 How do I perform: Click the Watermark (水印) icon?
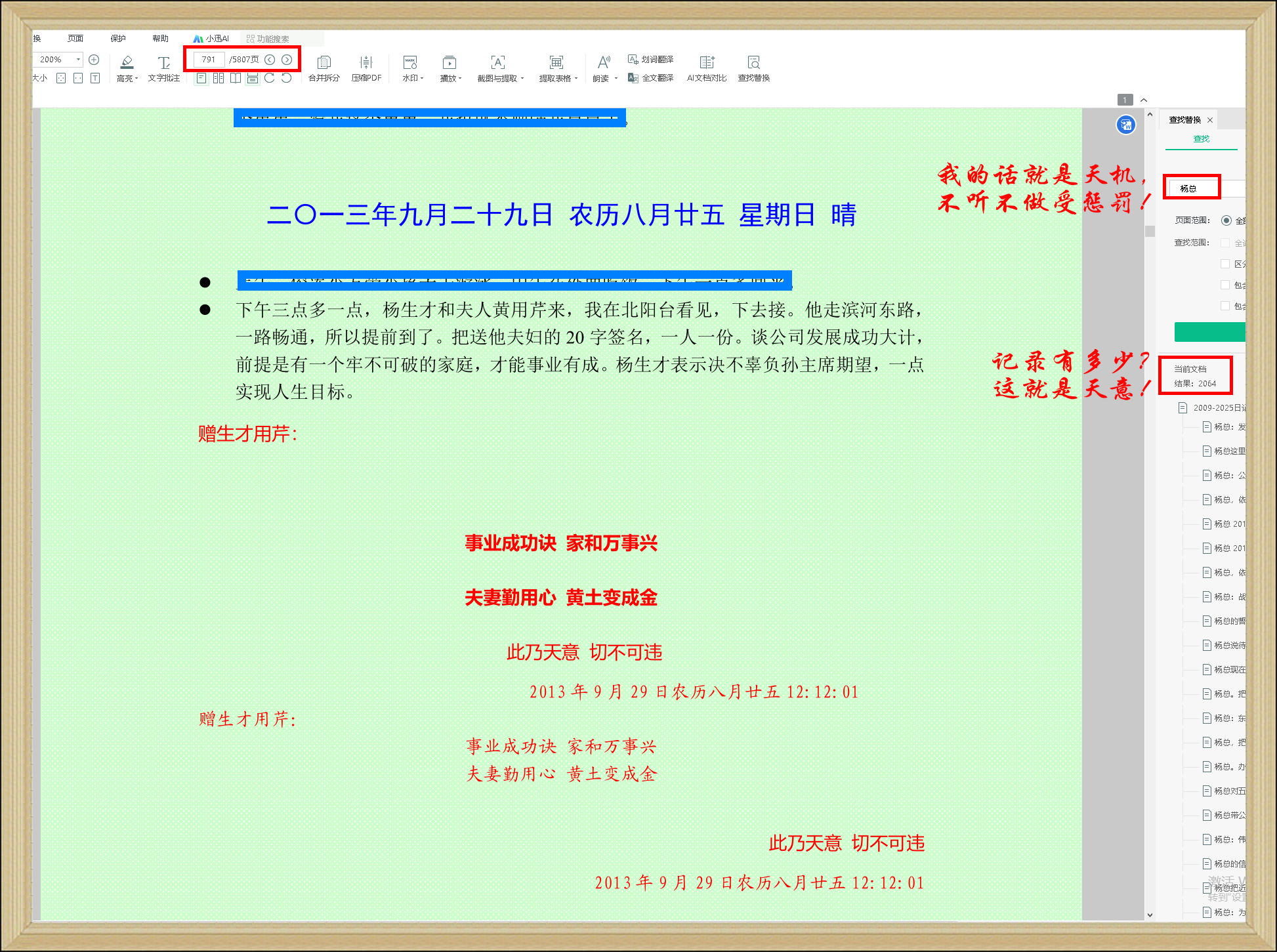[410, 62]
